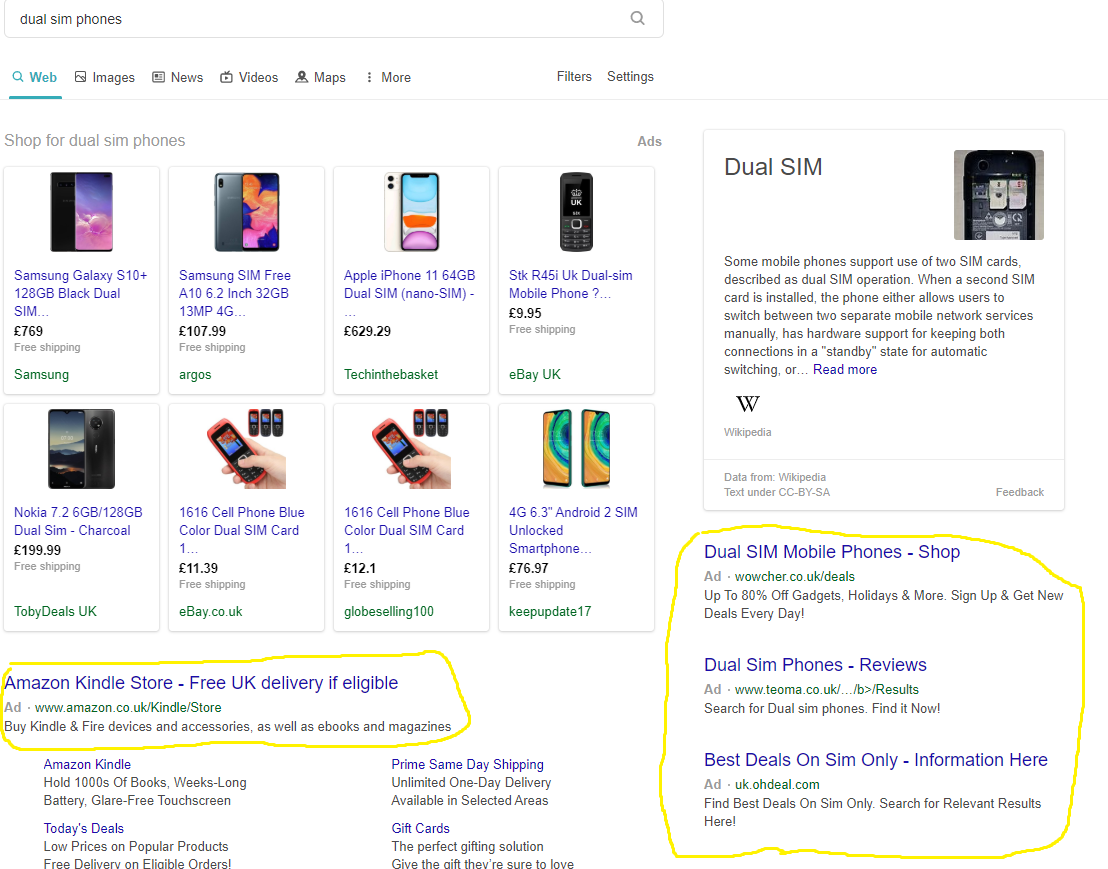Click Feedback in knowledge panel
The image size is (1108, 869).
pos(1019,492)
